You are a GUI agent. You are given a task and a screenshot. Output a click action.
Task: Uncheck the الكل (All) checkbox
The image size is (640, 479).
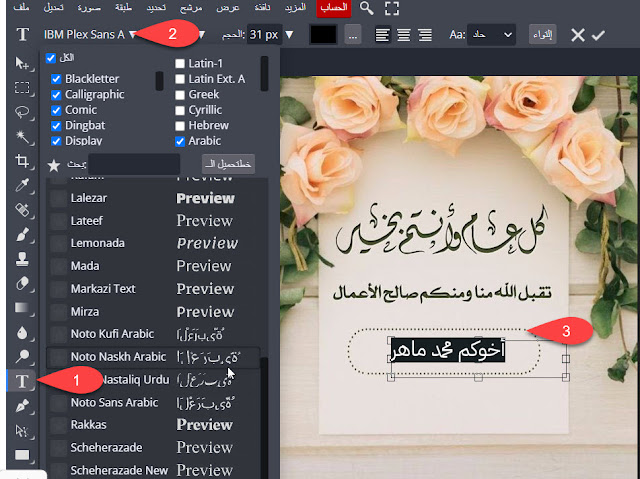(51, 58)
